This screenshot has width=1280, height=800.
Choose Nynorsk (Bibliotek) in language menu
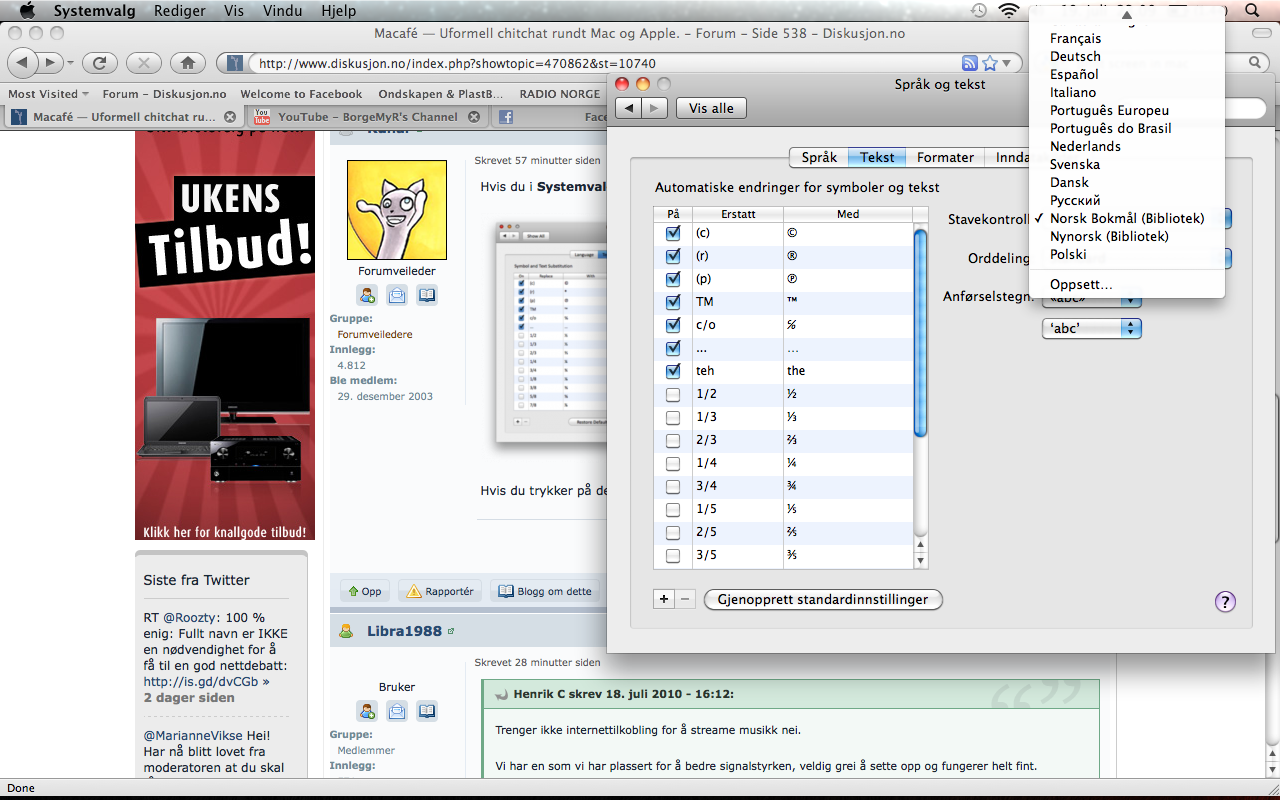point(1126,236)
